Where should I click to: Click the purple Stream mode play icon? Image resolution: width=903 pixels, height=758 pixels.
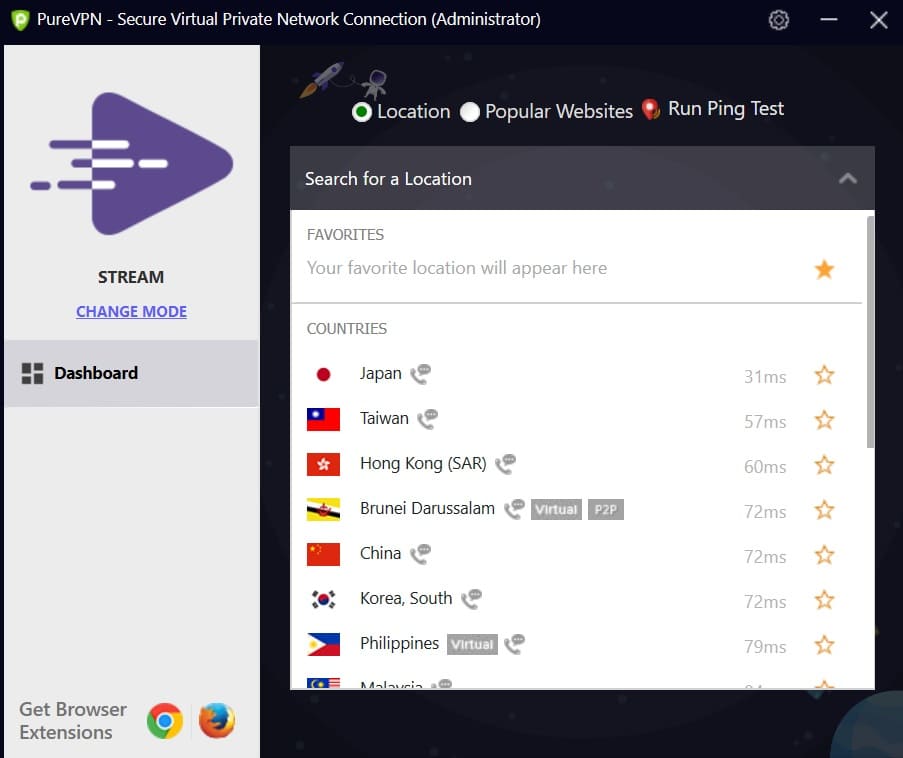(x=132, y=164)
